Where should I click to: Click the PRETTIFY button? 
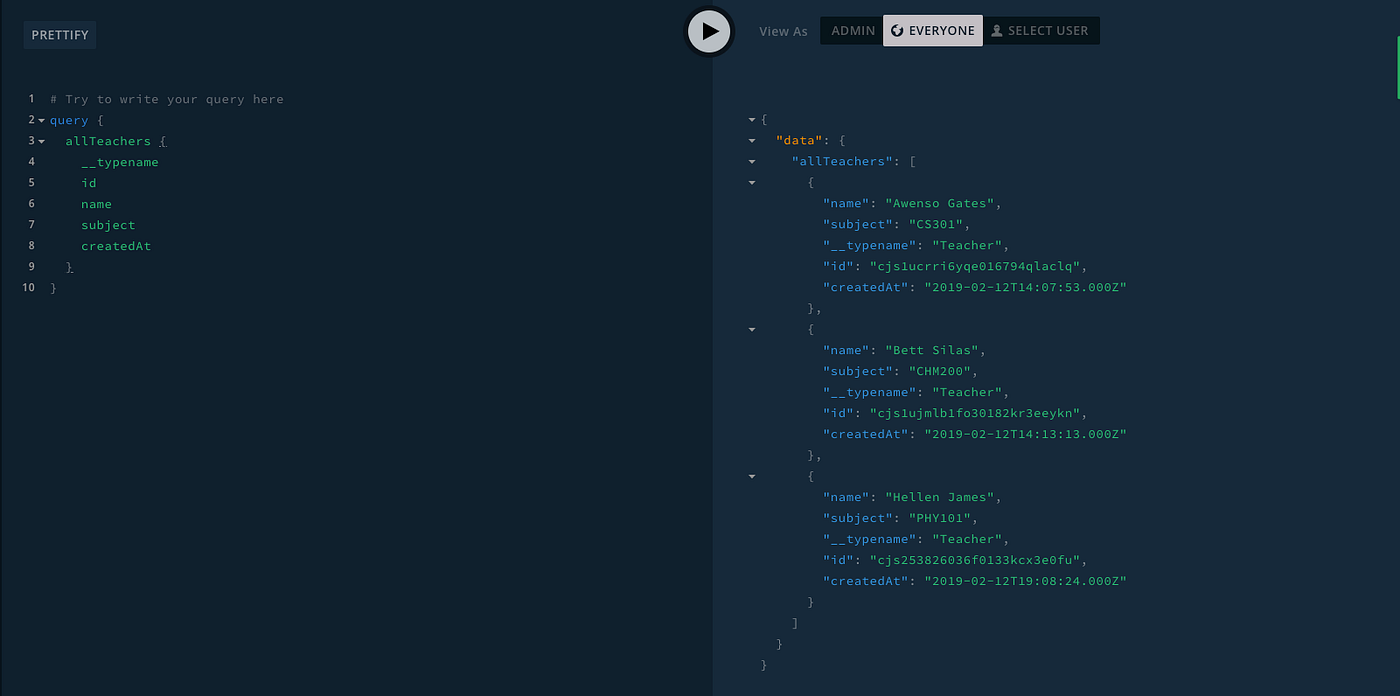click(x=59, y=35)
